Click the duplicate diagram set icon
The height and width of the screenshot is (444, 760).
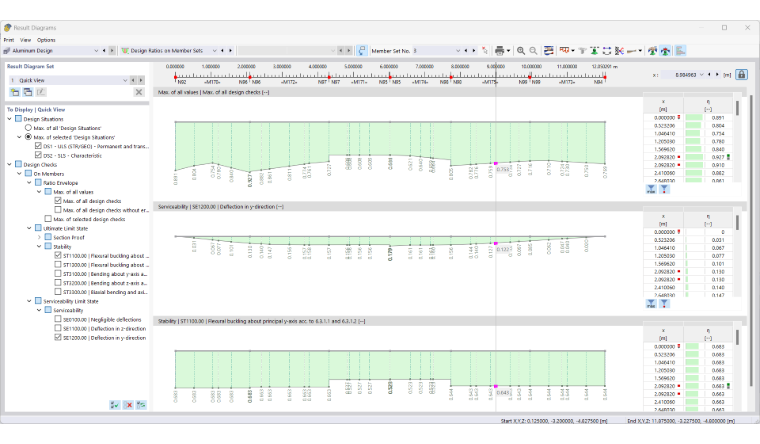point(28,92)
